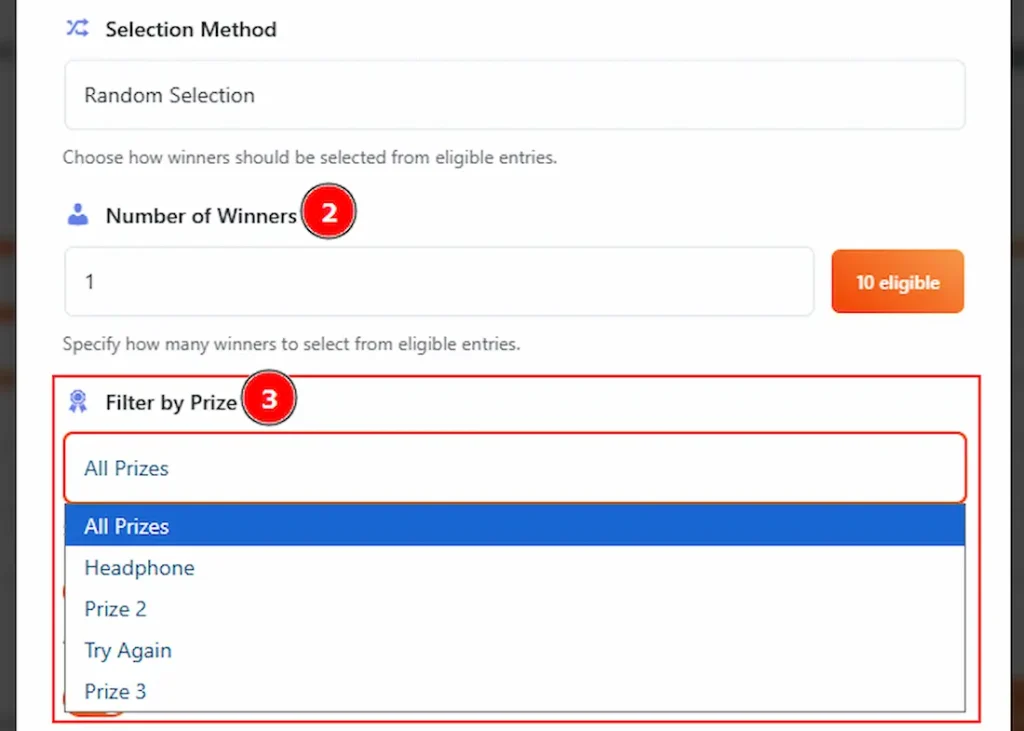1024x731 pixels.
Task: Click the Selection Method heading label
Action: 191,29
